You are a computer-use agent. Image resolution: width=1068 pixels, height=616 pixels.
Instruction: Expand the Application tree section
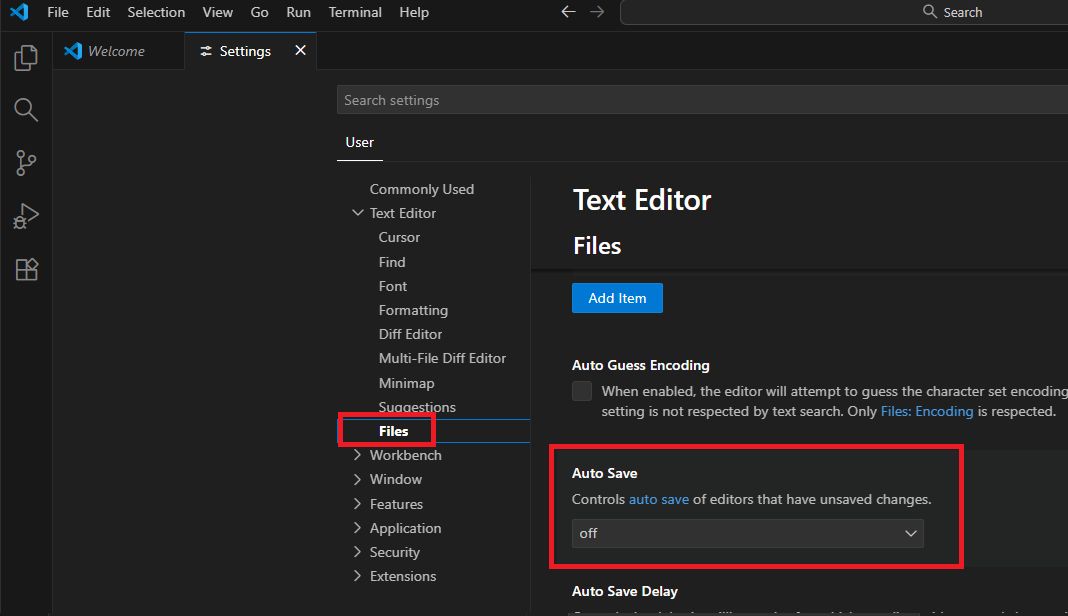(358, 528)
